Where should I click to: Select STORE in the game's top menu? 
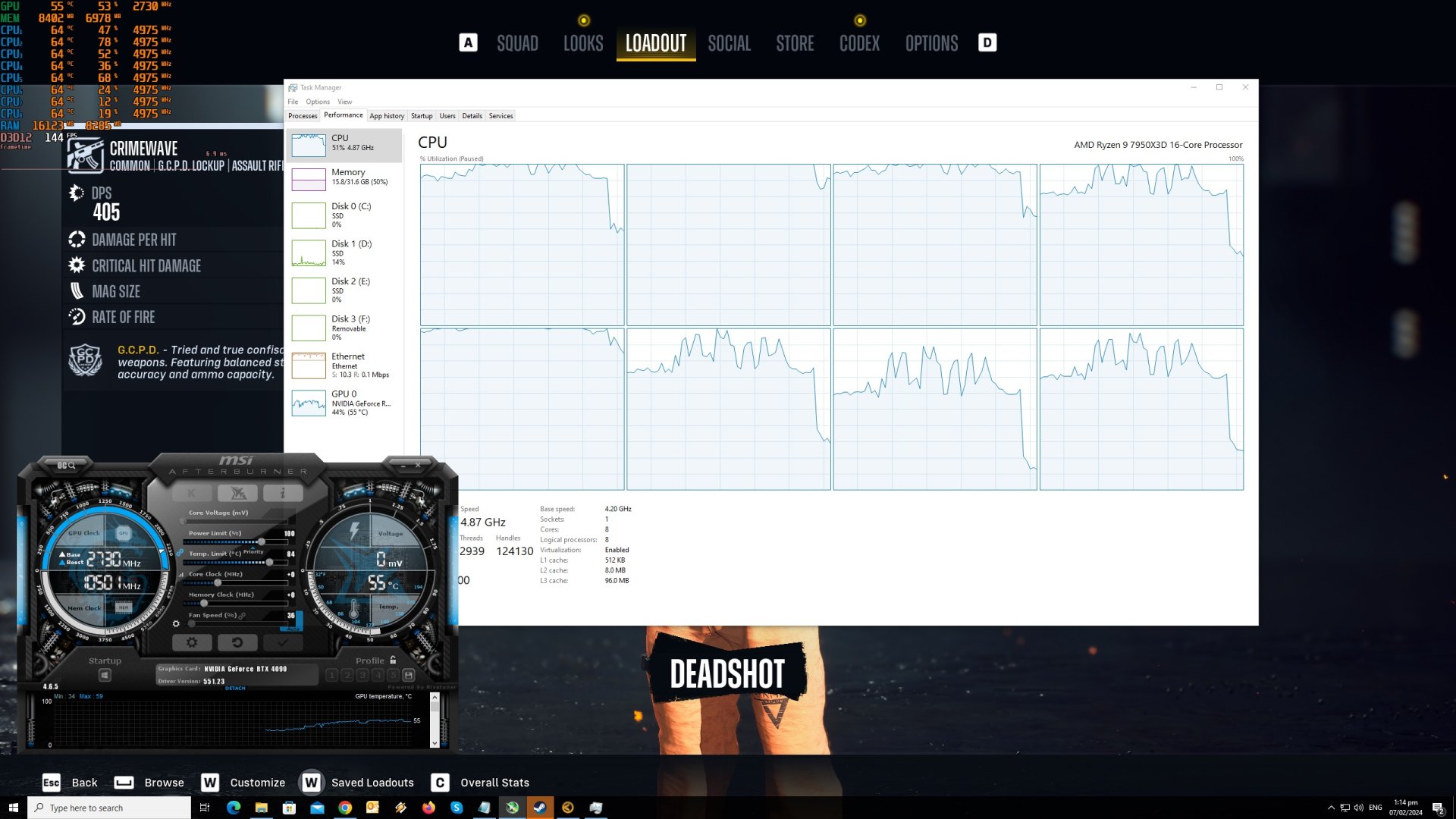tap(794, 43)
